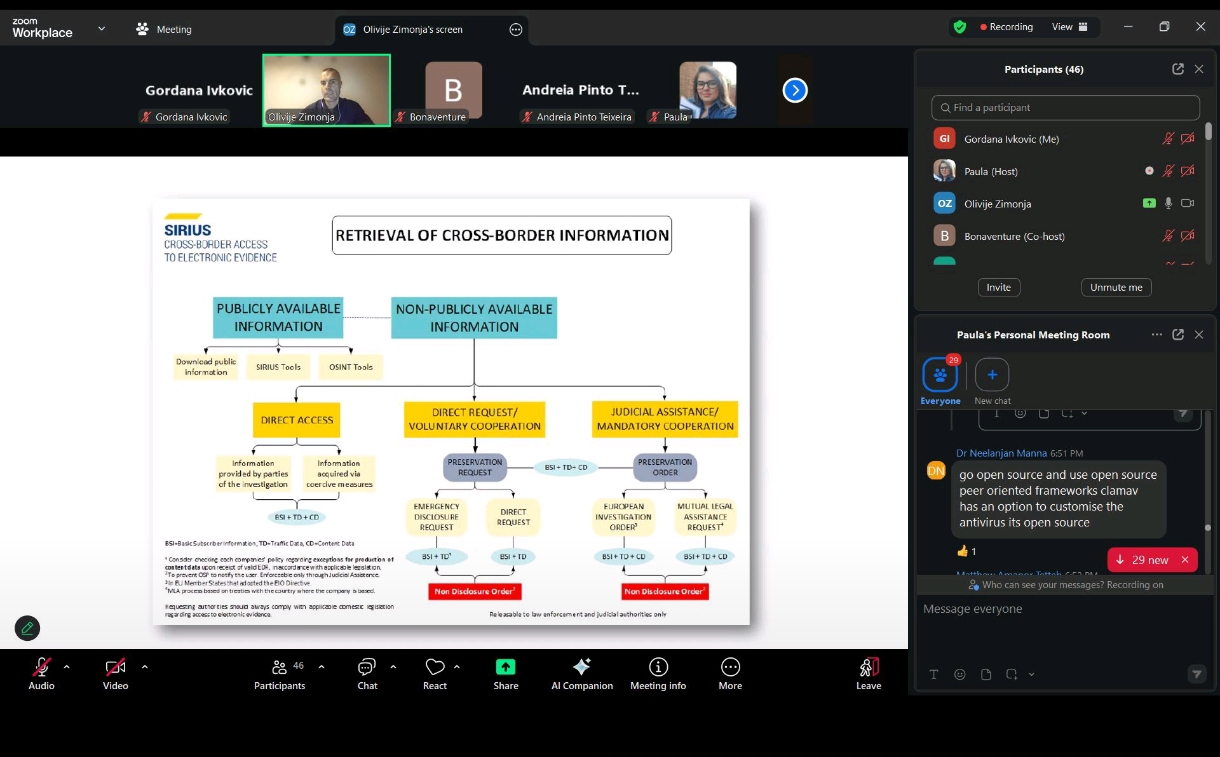The image size is (1220, 757).
Task: Invite participants to the meeting
Action: tap(998, 287)
